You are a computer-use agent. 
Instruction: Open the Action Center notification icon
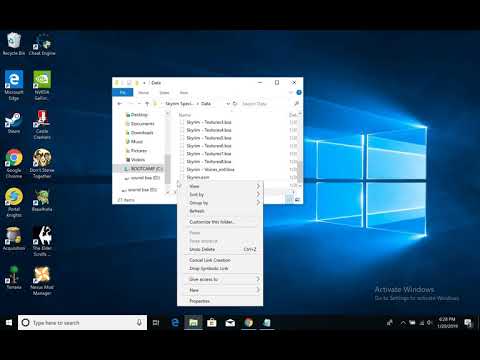(468, 323)
